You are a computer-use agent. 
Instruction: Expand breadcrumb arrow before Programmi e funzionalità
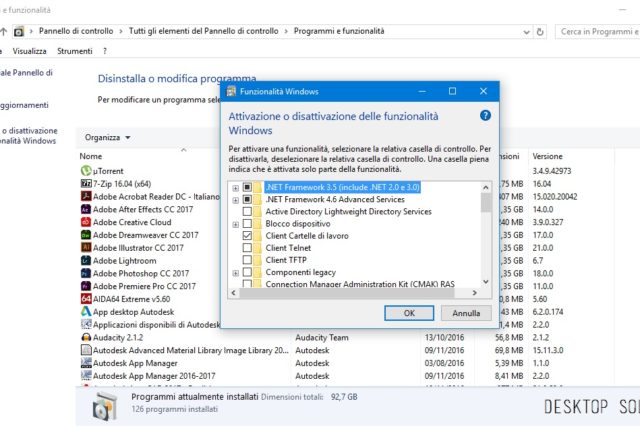[286, 31]
